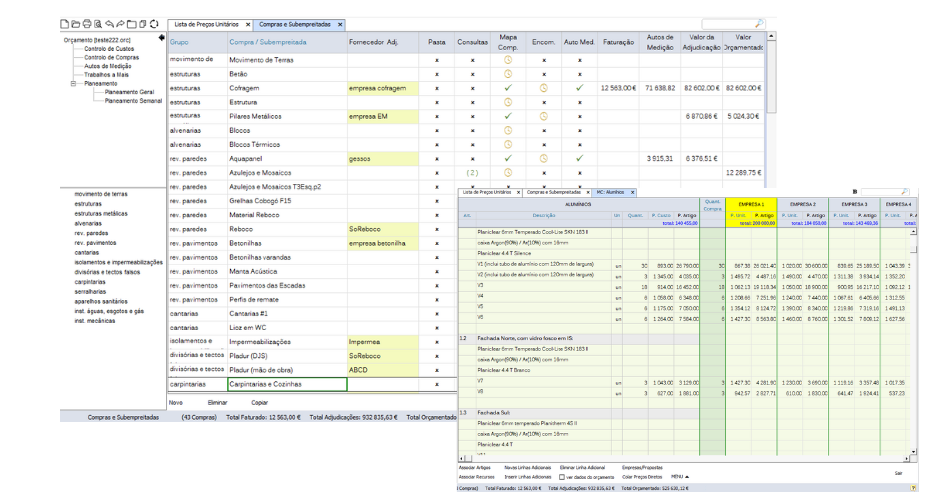943x500 pixels.
Task: Select 'serralharias' in the group list
Action: point(88,292)
